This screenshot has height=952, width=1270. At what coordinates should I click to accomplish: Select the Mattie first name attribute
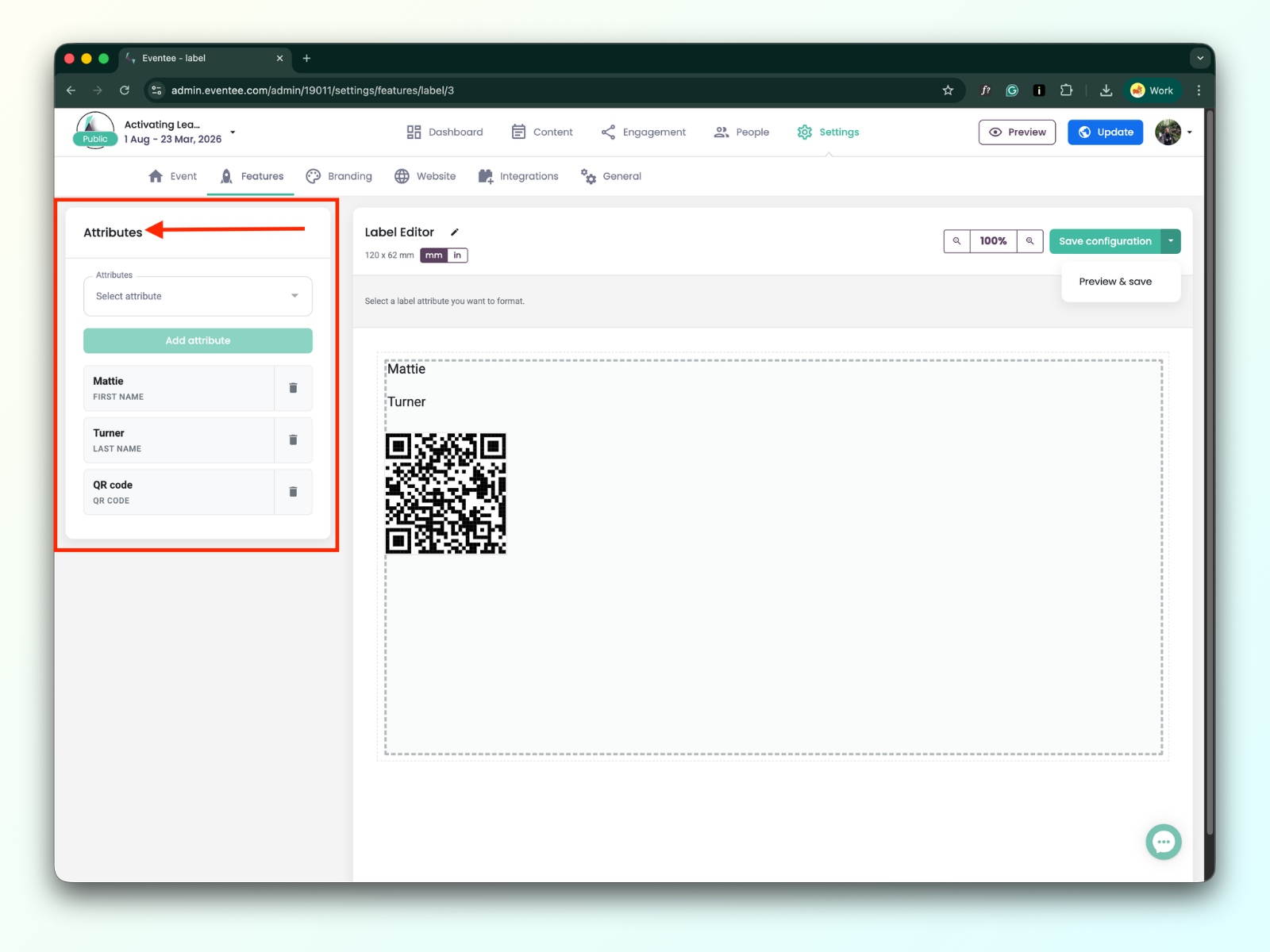(x=179, y=388)
